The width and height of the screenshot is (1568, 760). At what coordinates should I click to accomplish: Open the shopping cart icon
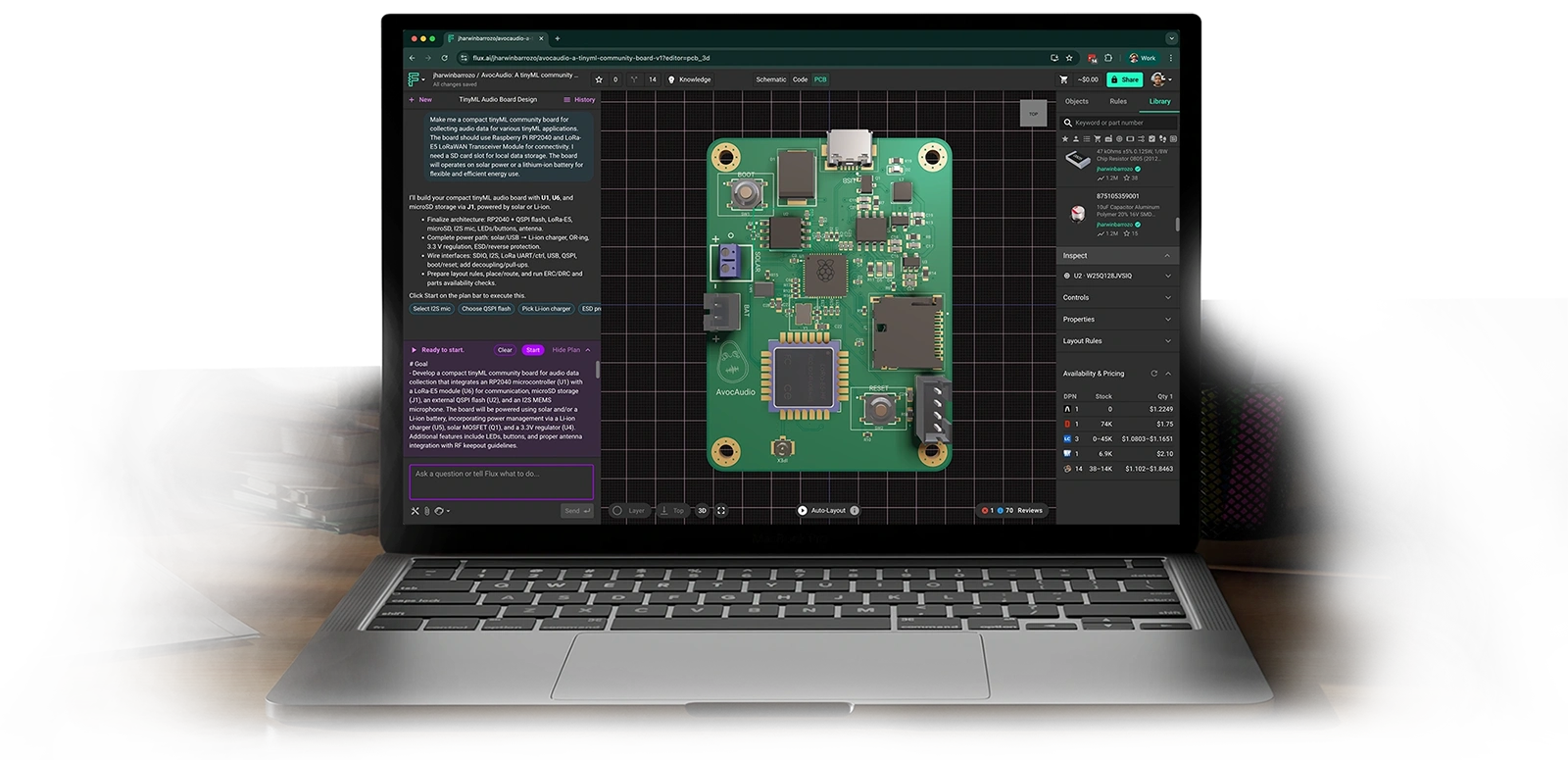click(x=1064, y=79)
